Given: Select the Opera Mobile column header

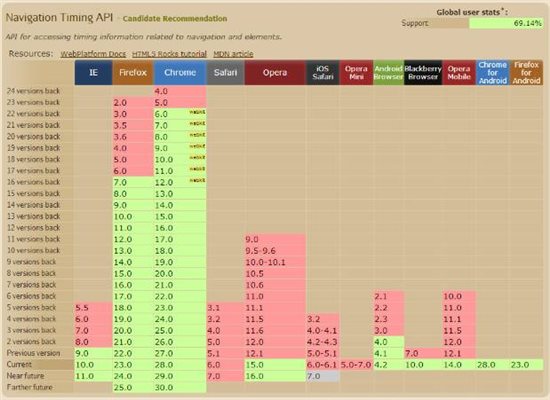Looking at the screenshot, I should tap(459, 73).
